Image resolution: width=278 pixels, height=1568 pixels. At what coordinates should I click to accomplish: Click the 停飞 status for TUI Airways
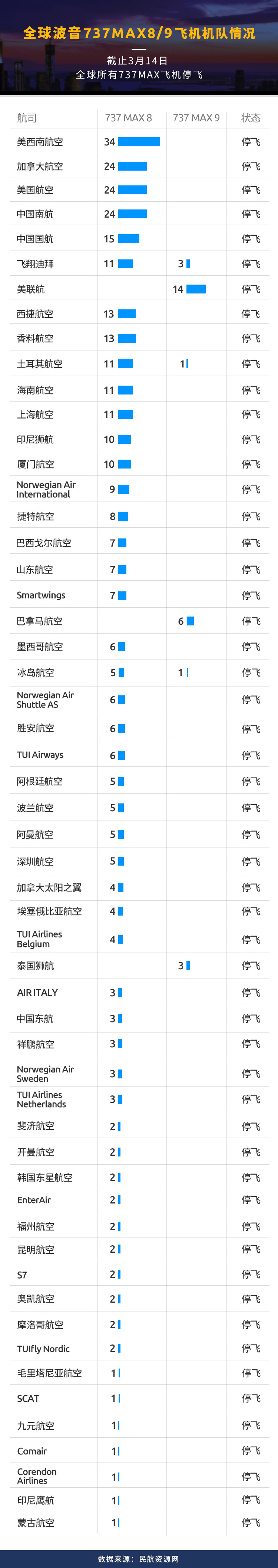pyautogui.click(x=251, y=755)
